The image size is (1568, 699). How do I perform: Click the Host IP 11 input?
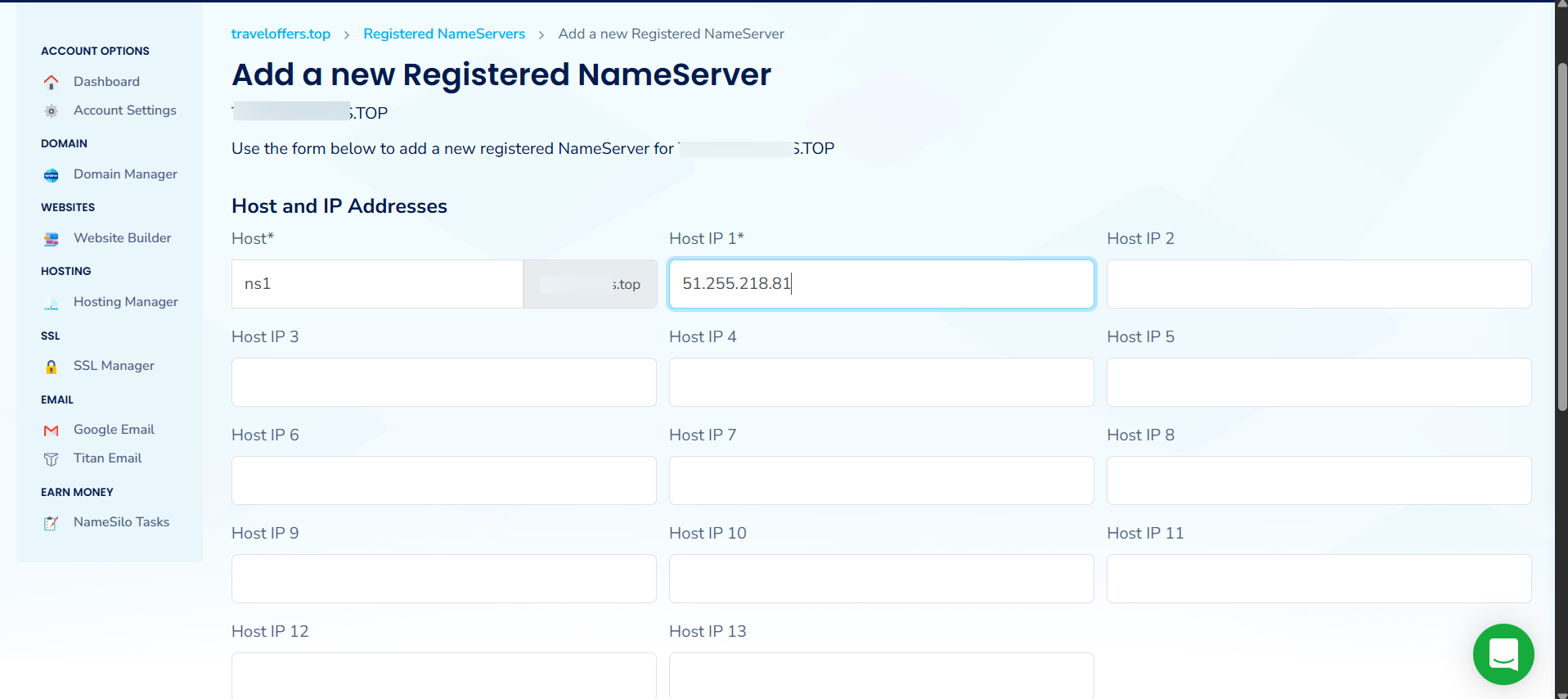click(1319, 579)
